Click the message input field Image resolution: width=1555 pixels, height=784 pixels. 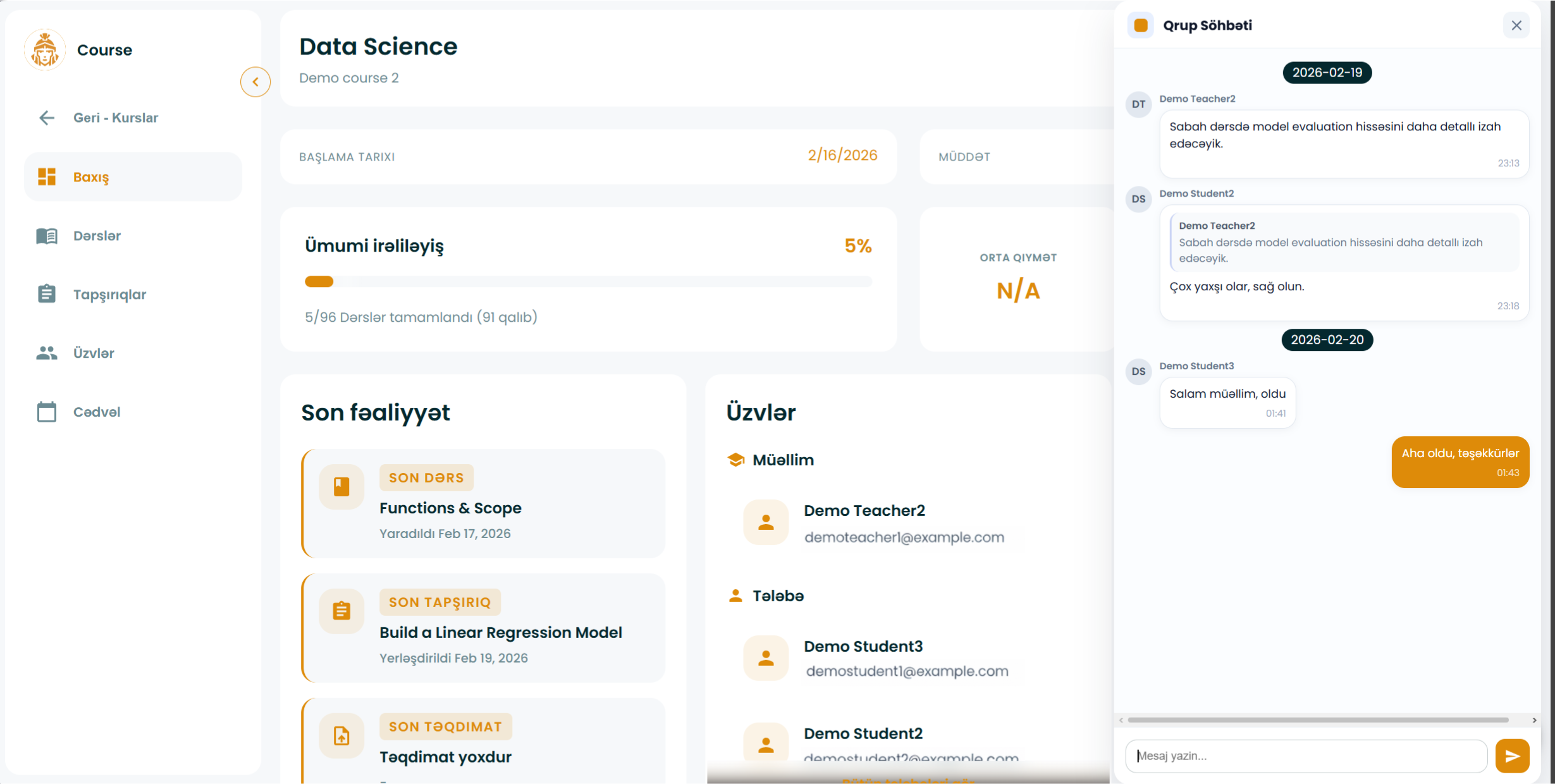[x=1306, y=756]
